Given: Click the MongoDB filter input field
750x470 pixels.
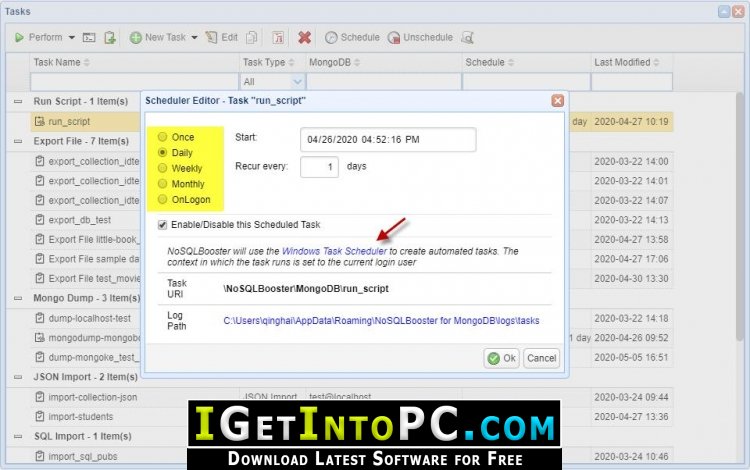Looking at the screenshot, I should (x=384, y=82).
